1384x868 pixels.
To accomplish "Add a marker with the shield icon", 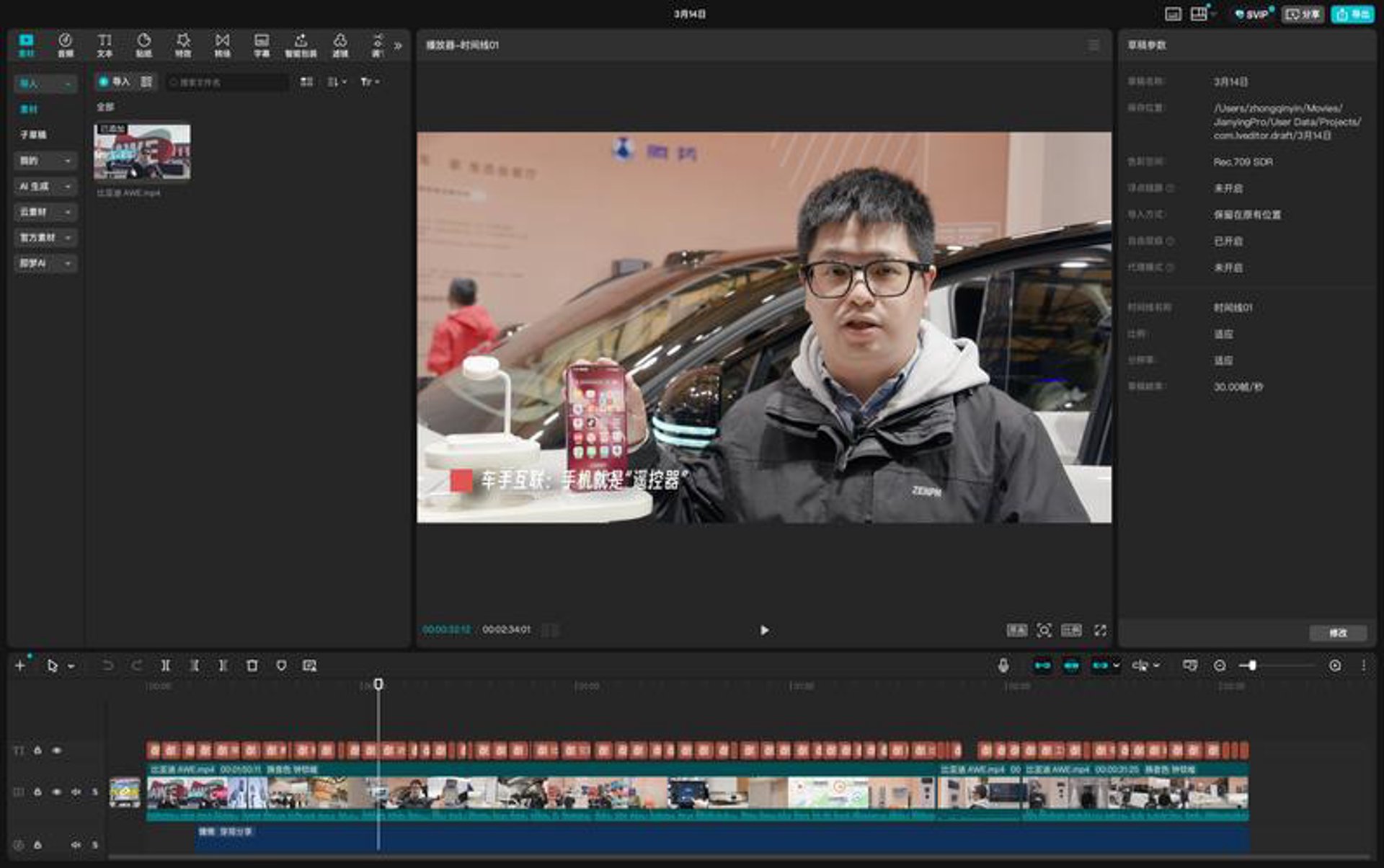I will point(281,665).
